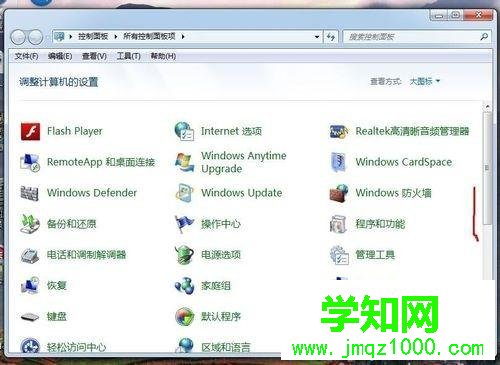500x365 pixels.
Task: Click Windows CardSpace label
Action: point(404,162)
